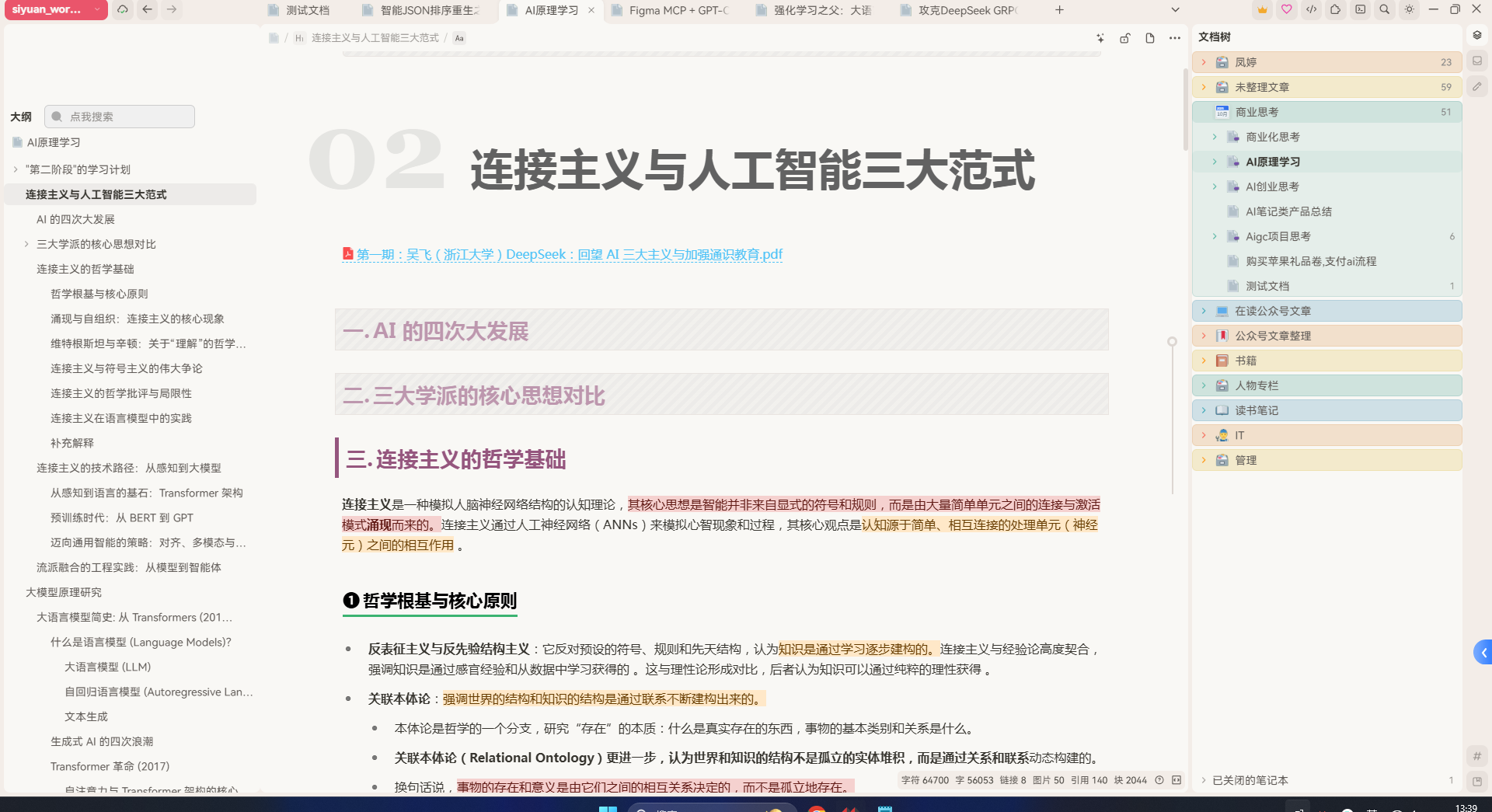The image size is (1492, 812).
Task: Toggle light/dark appearance mode sun icon
Action: [x=1409, y=10]
